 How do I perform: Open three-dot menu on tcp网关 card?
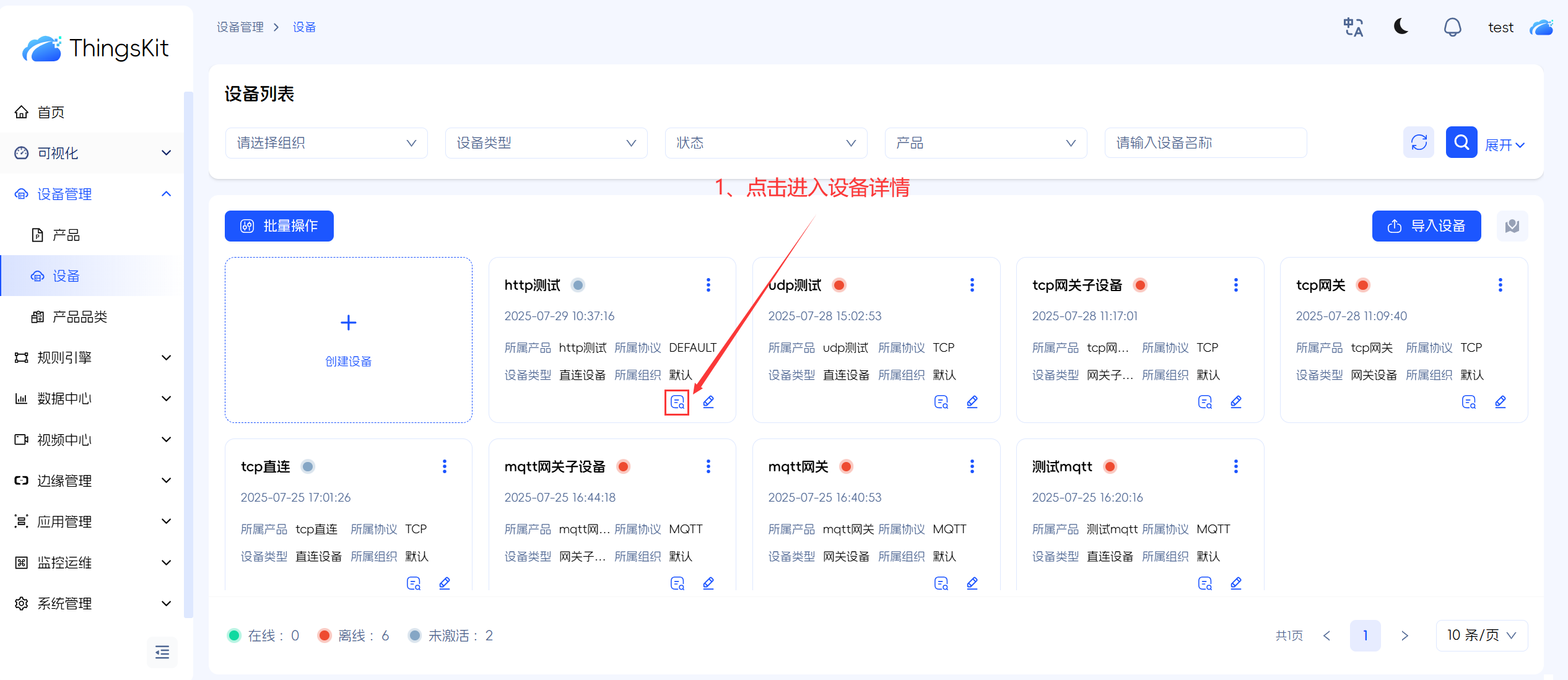click(1500, 285)
